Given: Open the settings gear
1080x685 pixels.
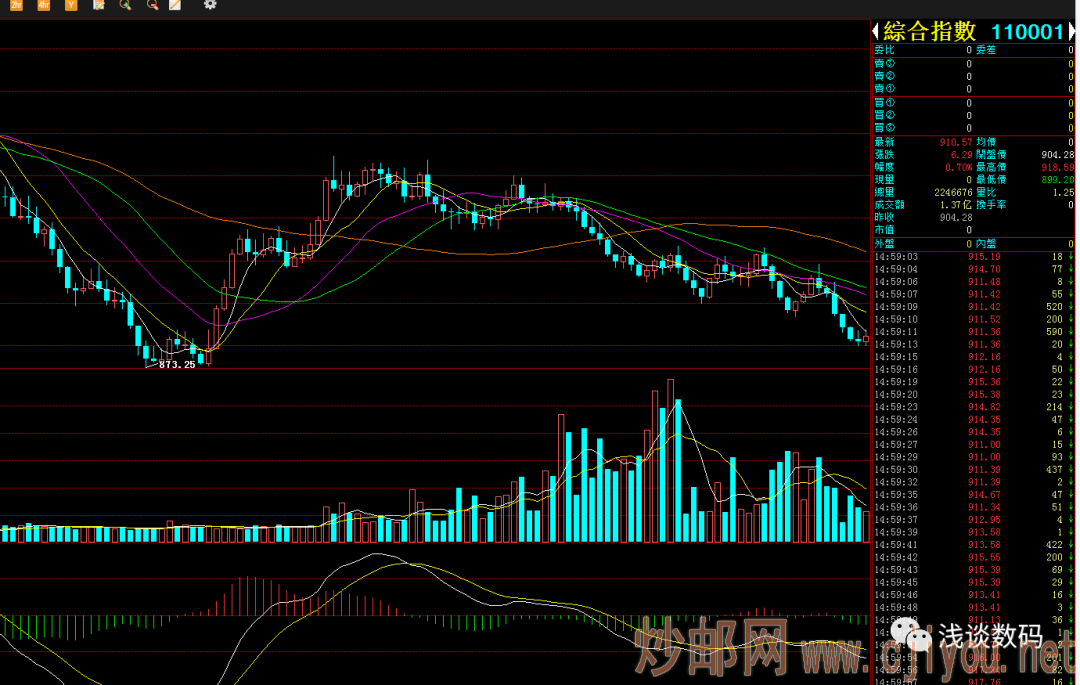Looking at the screenshot, I should point(210,5).
